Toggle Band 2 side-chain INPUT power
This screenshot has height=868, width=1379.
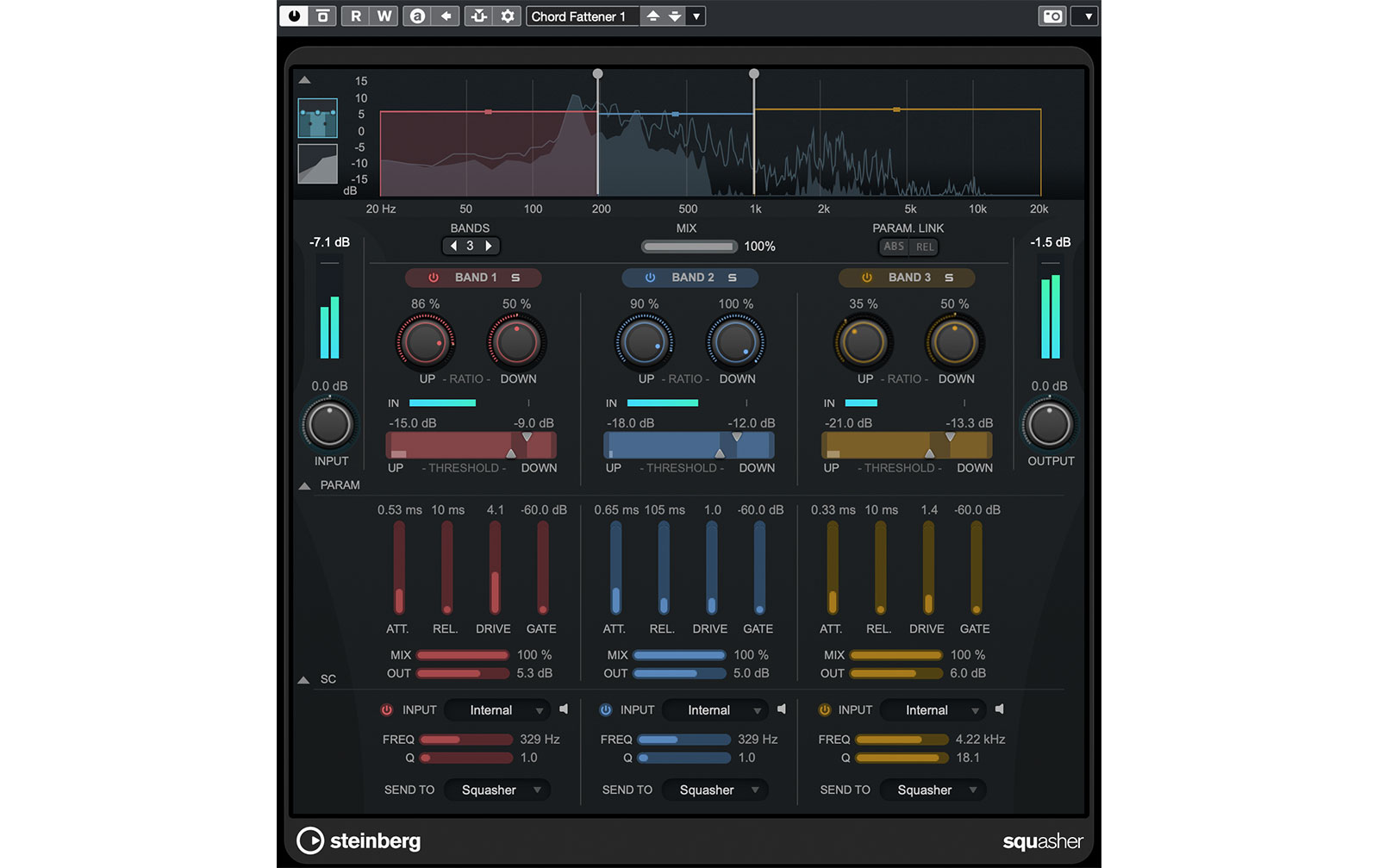click(605, 709)
